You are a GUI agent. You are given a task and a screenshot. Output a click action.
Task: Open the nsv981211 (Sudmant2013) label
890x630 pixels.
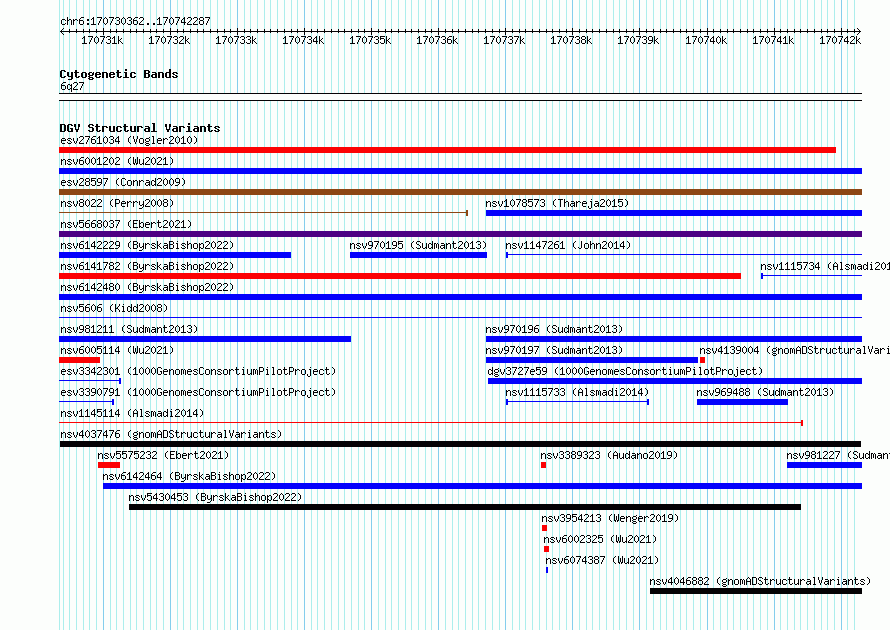point(129,329)
